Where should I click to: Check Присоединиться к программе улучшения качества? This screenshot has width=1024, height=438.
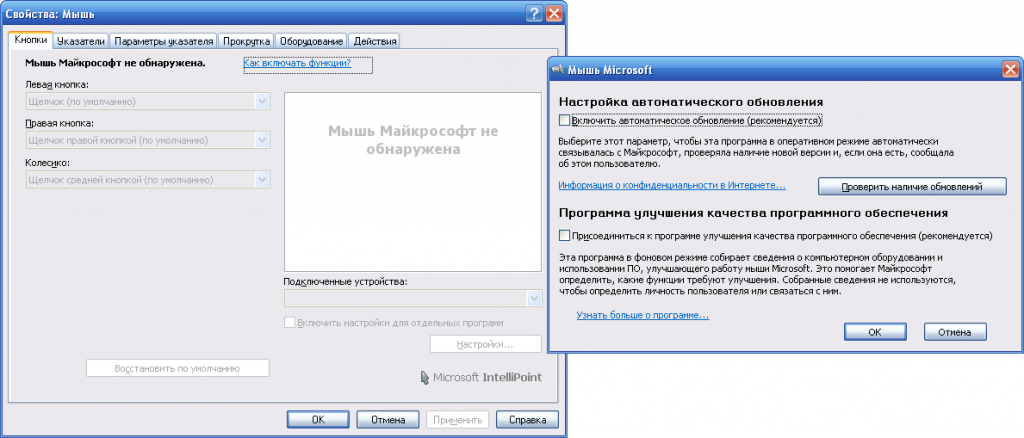564,234
